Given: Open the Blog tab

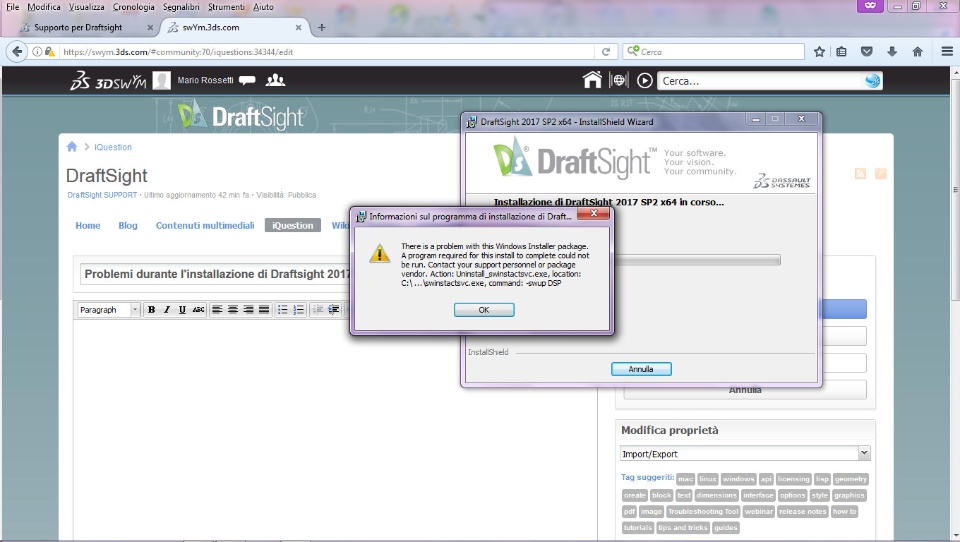Looking at the screenshot, I should [x=128, y=225].
